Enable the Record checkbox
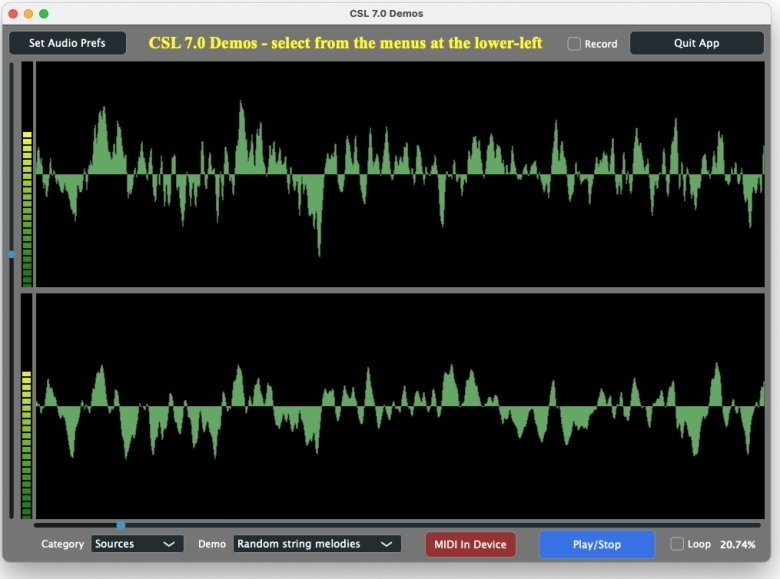 (x=574, y=44)
